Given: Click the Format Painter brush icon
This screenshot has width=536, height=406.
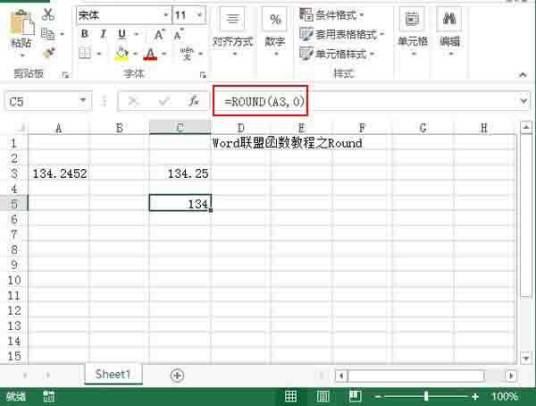Looking at the screenshot, I should click(x=49, y=53).
